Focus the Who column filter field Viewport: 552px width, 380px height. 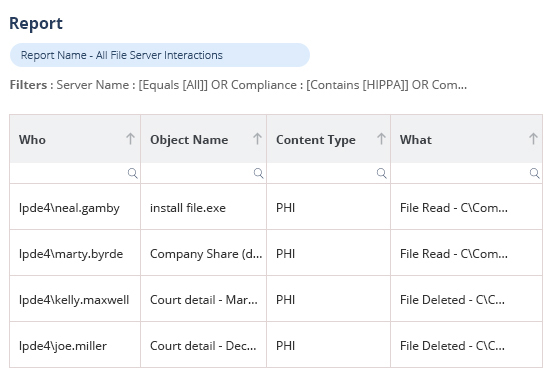click(75, 173)
